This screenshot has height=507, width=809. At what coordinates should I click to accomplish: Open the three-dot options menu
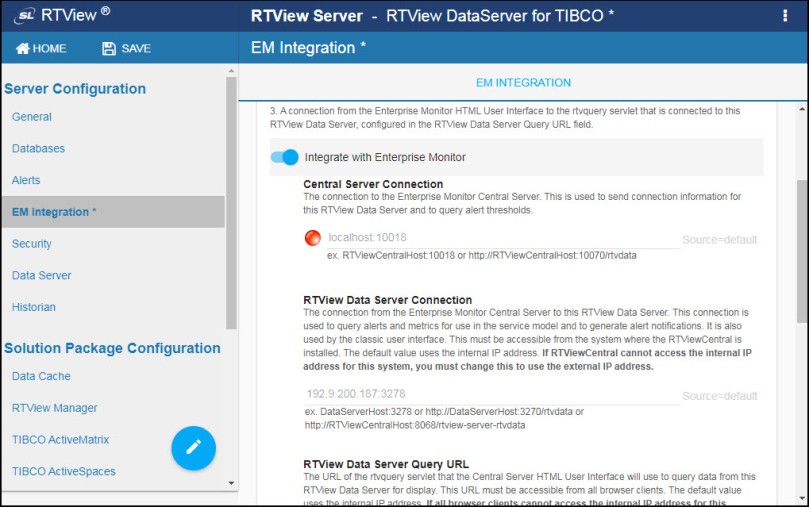[785, 15]
